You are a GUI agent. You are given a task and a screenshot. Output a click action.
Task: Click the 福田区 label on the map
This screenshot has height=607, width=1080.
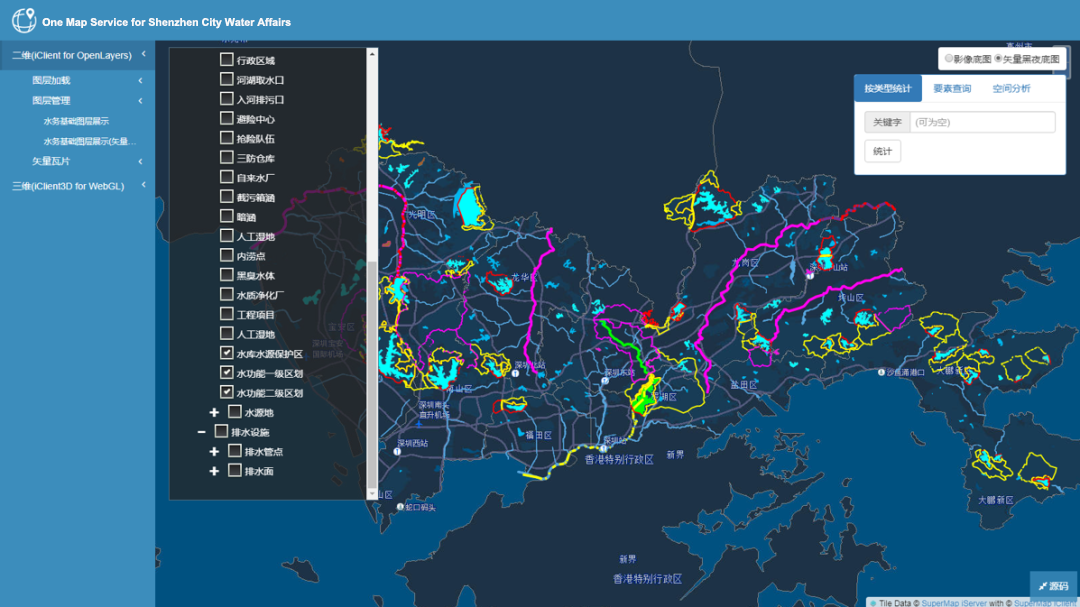tap(539, 435)
